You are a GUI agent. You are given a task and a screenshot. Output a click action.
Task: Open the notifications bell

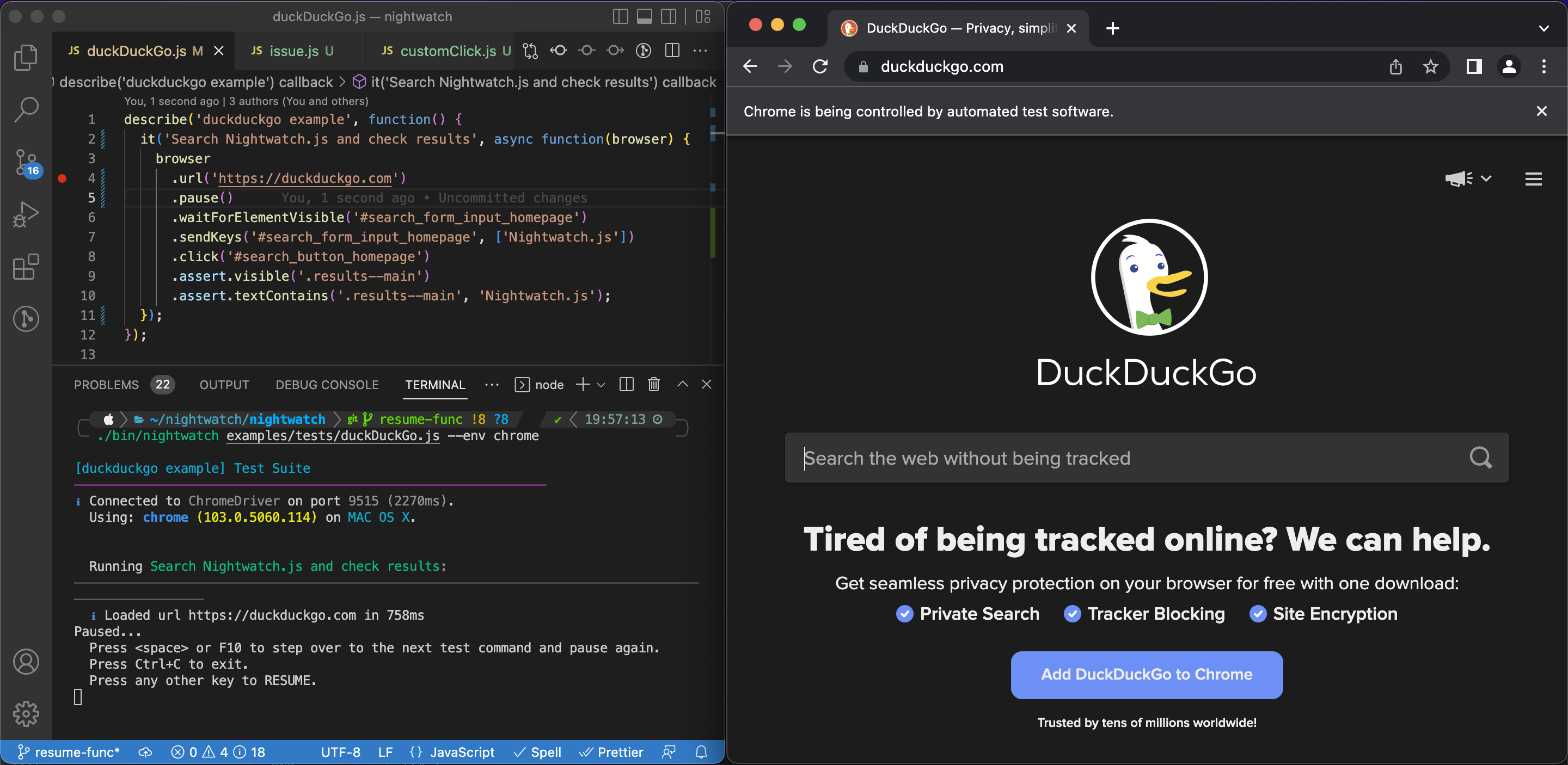click(x=701, y=752)
